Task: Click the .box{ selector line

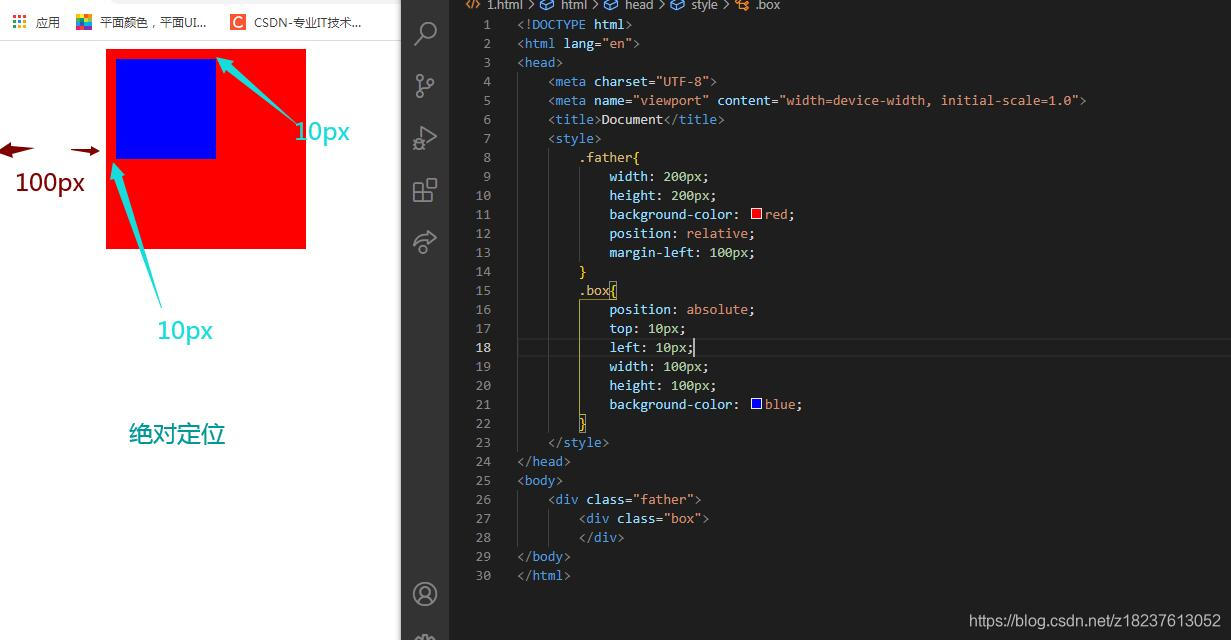Action: (x=598, y=290)
